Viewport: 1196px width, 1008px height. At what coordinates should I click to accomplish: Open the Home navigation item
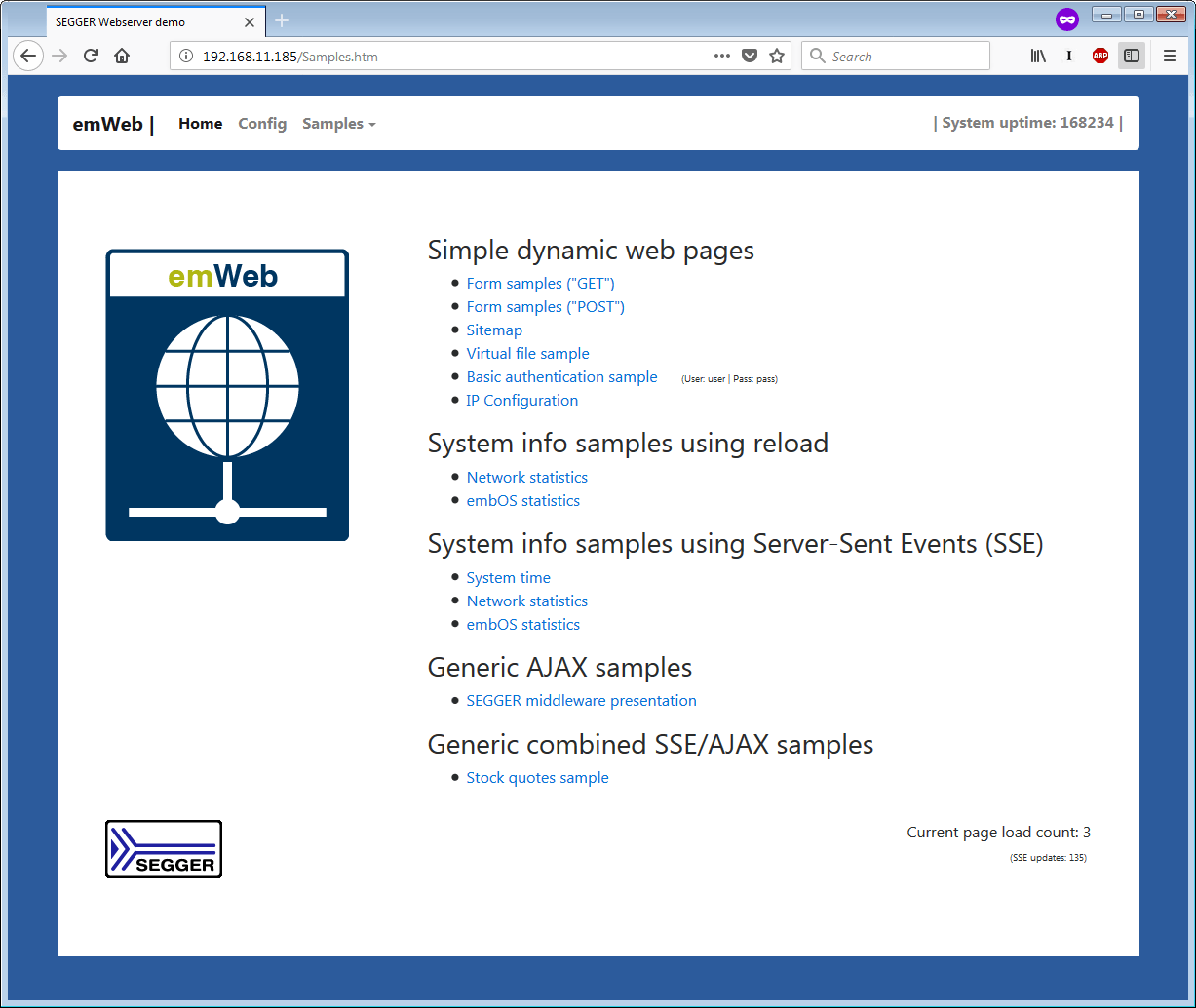(x=201, y=124)
